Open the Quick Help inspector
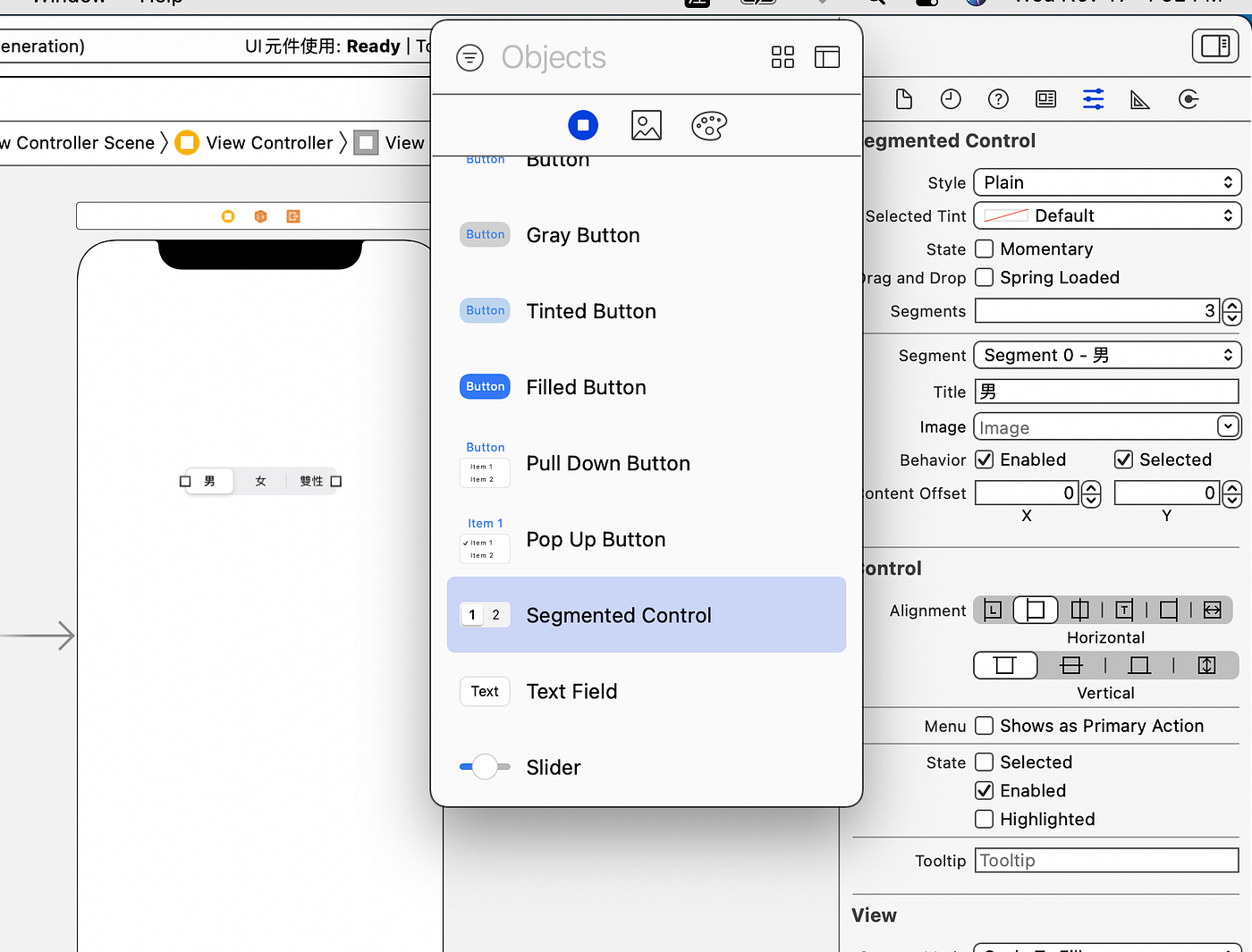The width and height of the screenshot is (1252, 952). click(998, 99)
